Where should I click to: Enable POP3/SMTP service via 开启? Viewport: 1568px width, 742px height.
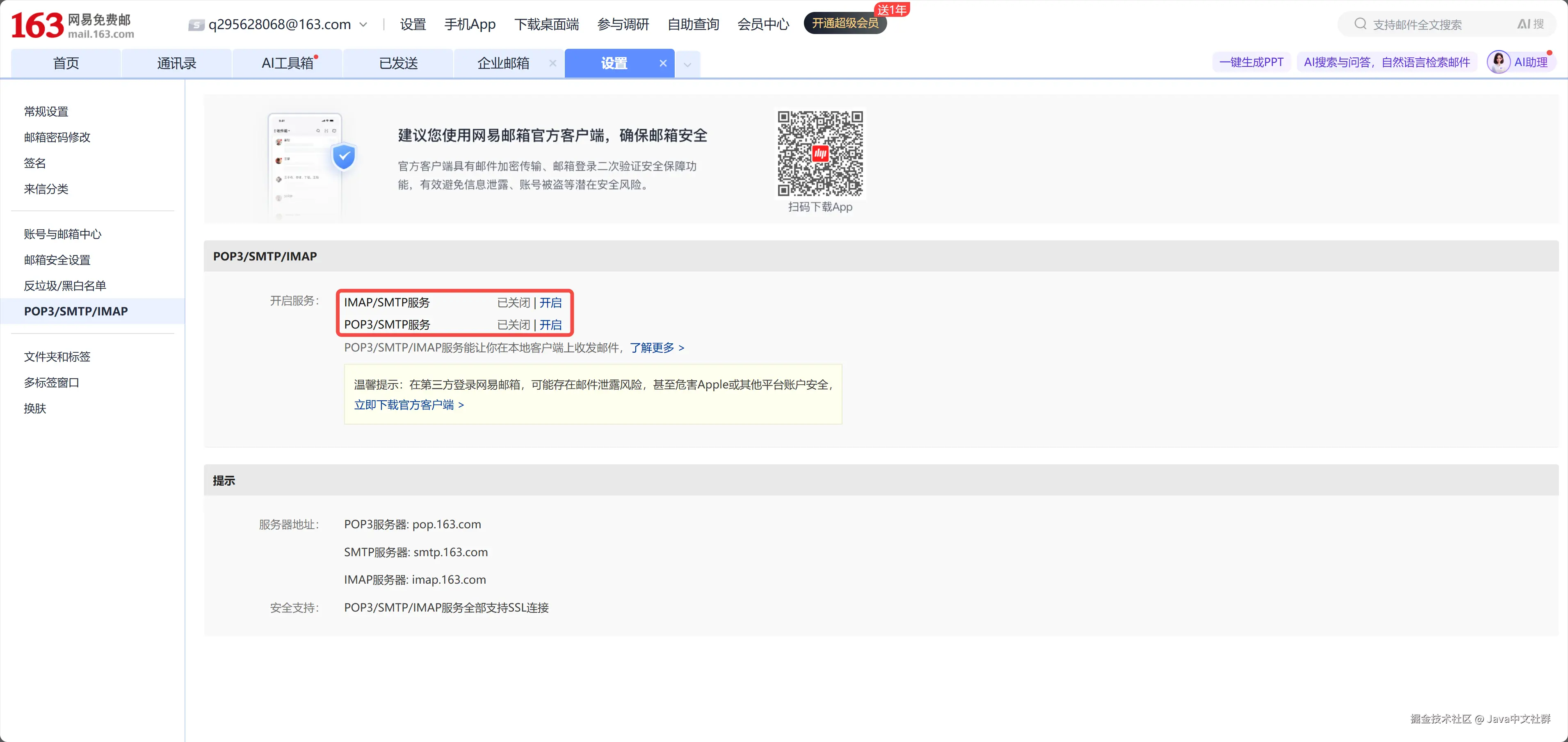550,325
